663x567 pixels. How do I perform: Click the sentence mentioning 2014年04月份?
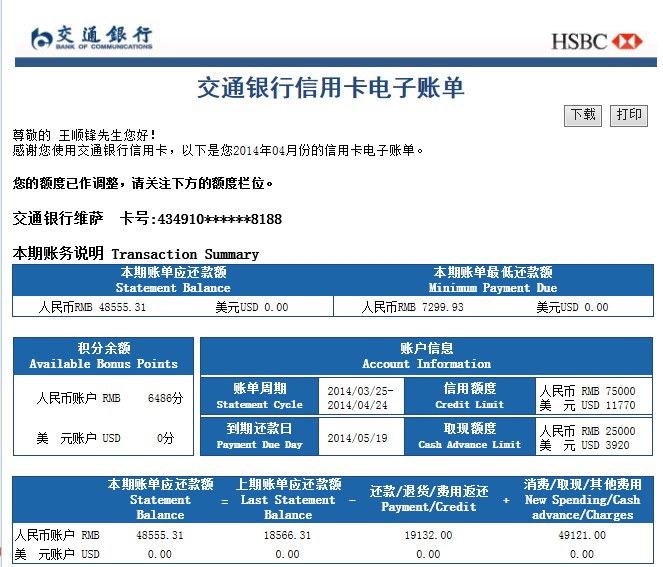tap(218, 150)
